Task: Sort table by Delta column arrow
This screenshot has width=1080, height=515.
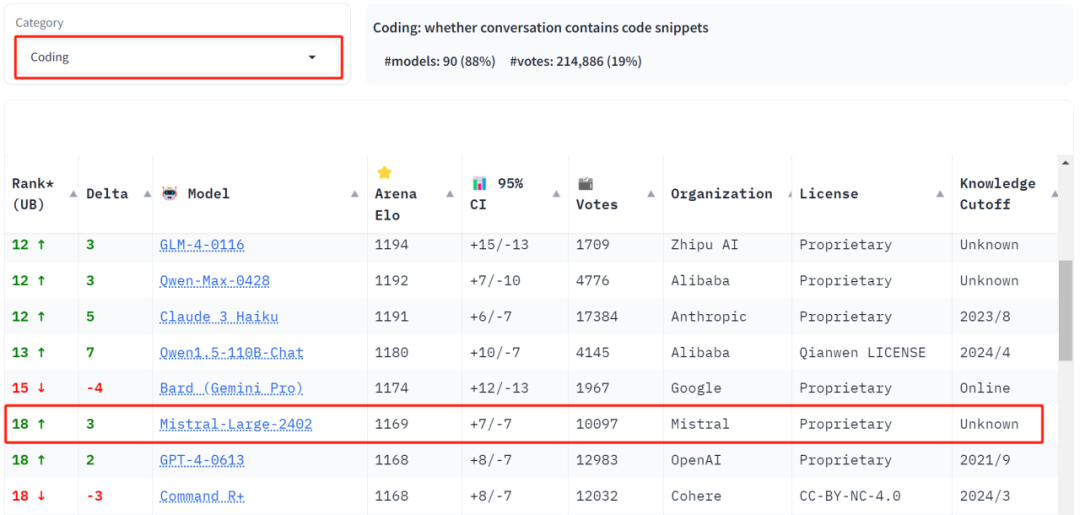Action: [x=142, y=194]
